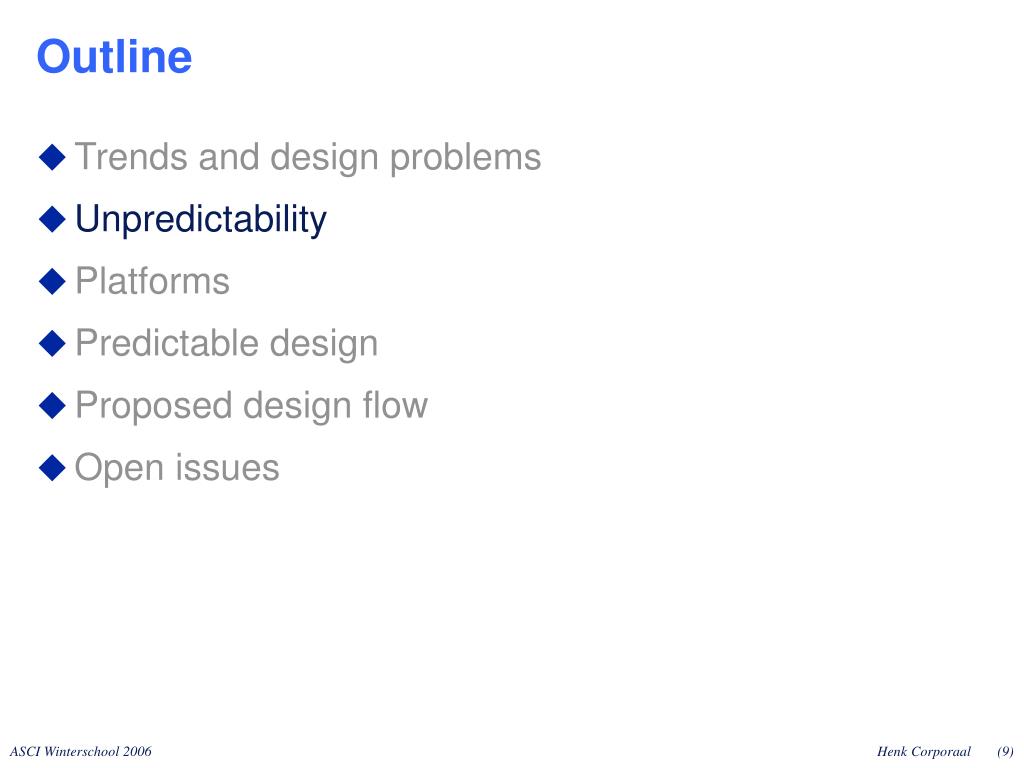Click the Outline slide title
Screen dimensions: 1024x768
click(x=114, y=57)
